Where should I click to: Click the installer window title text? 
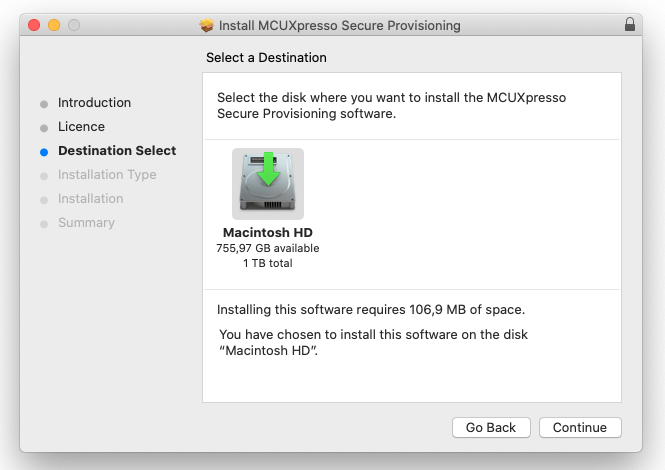(x=340, y=25)
